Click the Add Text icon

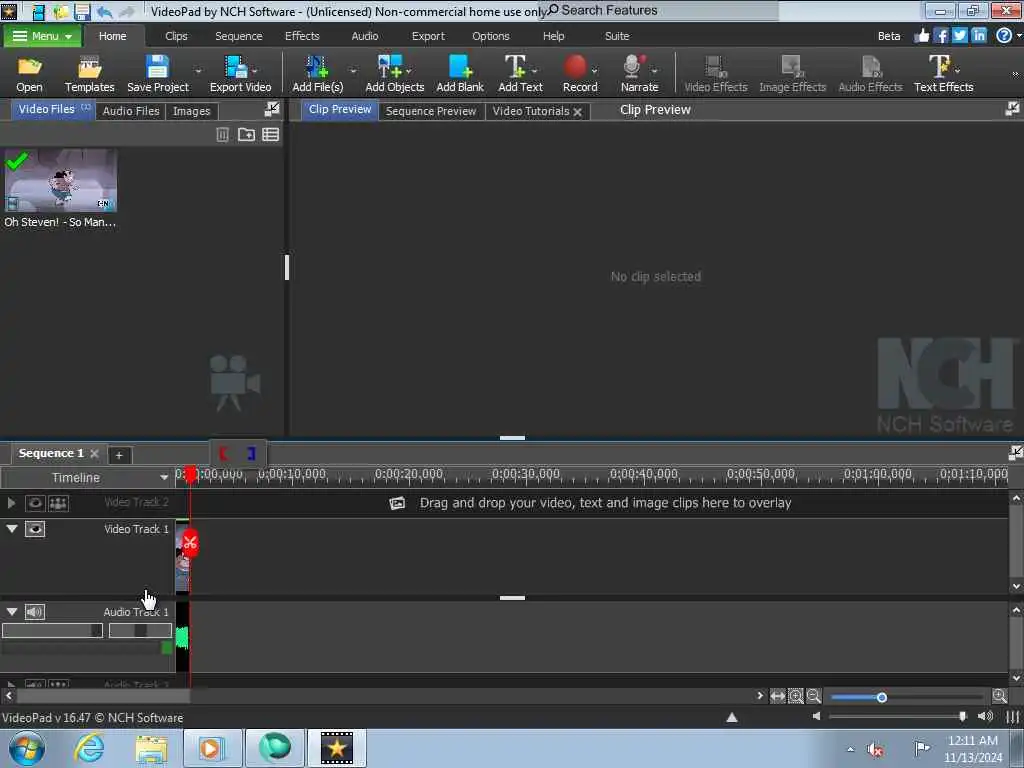click(x=515, y=67)
